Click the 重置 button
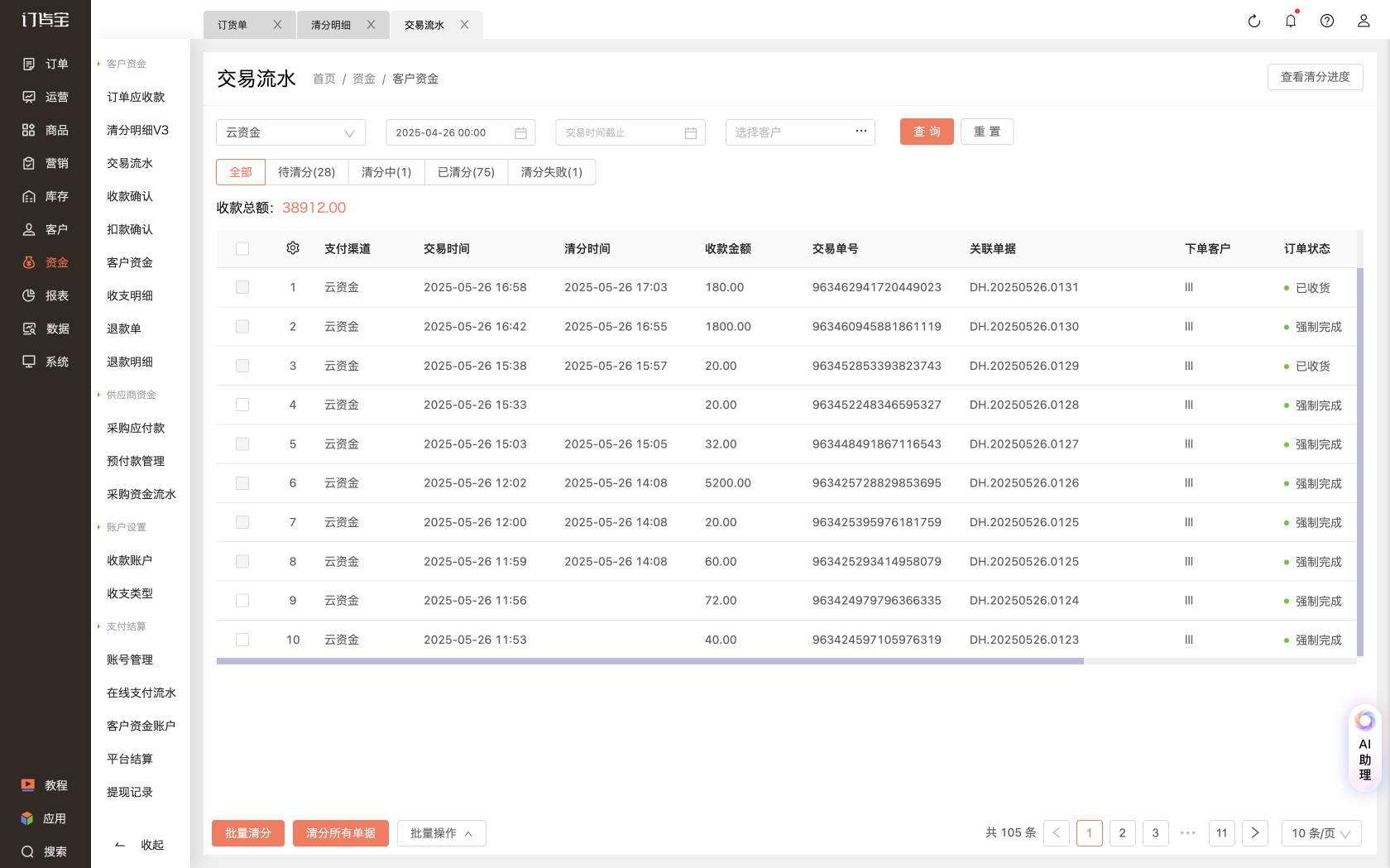Screen dimensions: 1390x868 tap(987, 132)
